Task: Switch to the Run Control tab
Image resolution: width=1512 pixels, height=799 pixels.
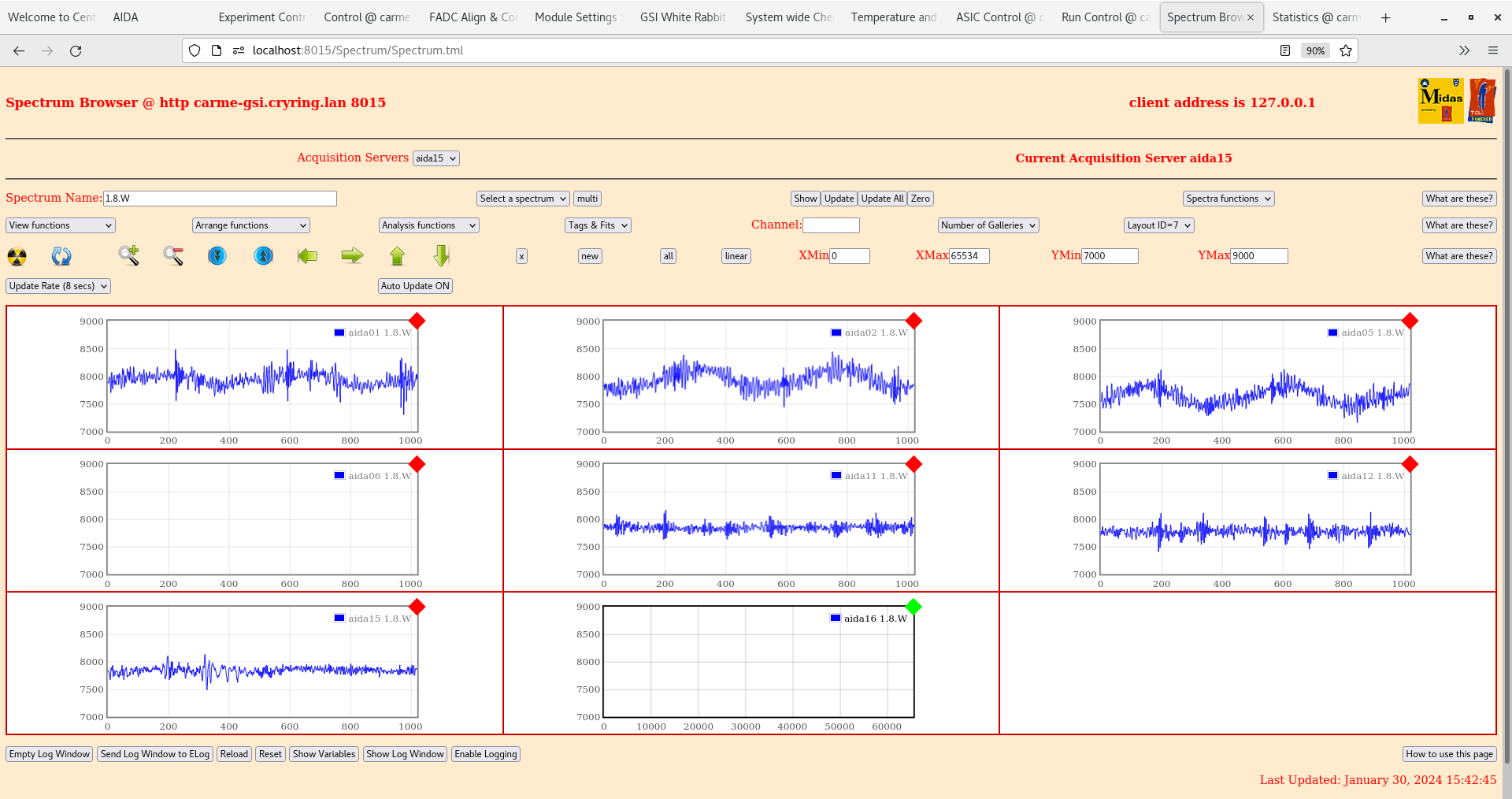Action: click(x=1105, y=17)
